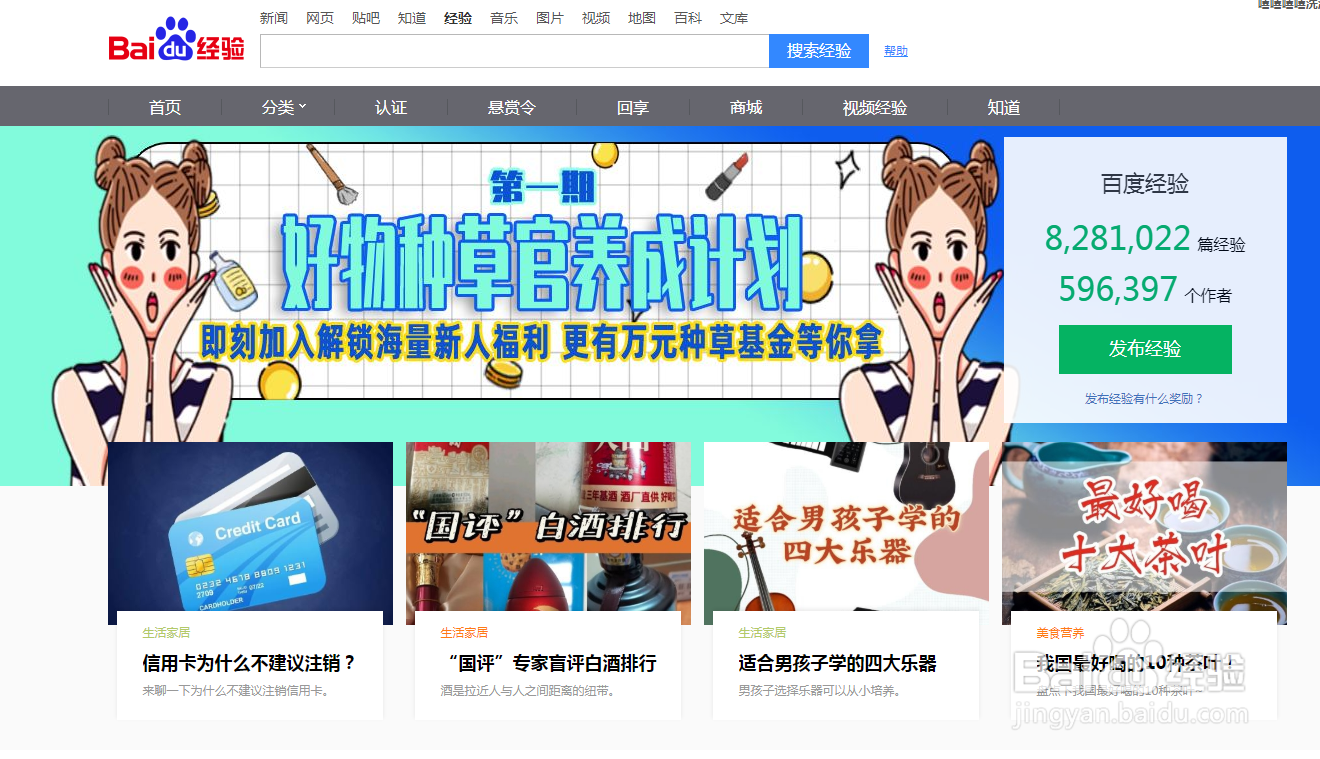1320x759 pixels.
Task: Click the 搜索经验 button
Action: point(819,51)
